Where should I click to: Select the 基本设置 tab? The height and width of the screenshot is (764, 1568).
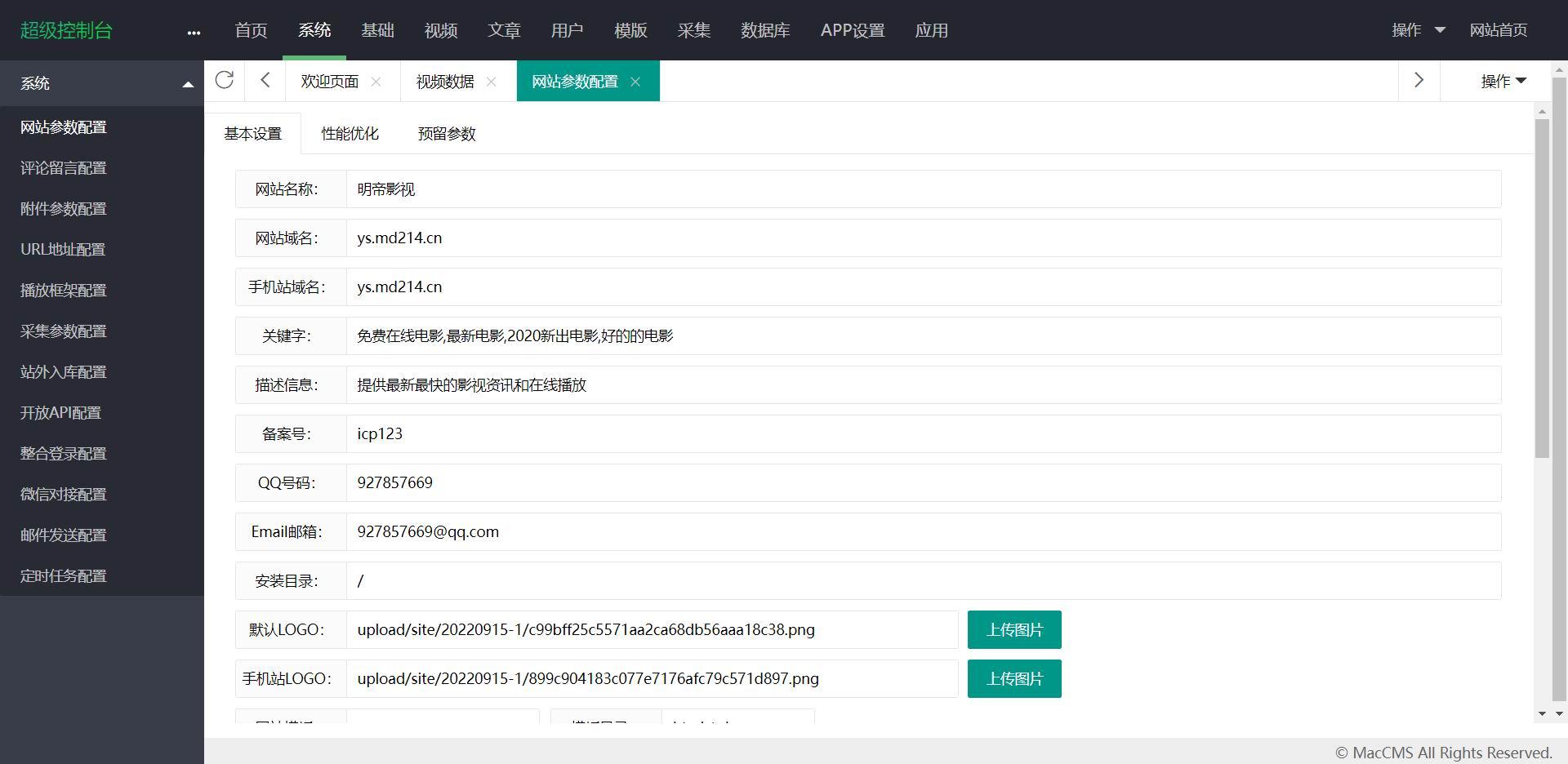click(252, 134)
